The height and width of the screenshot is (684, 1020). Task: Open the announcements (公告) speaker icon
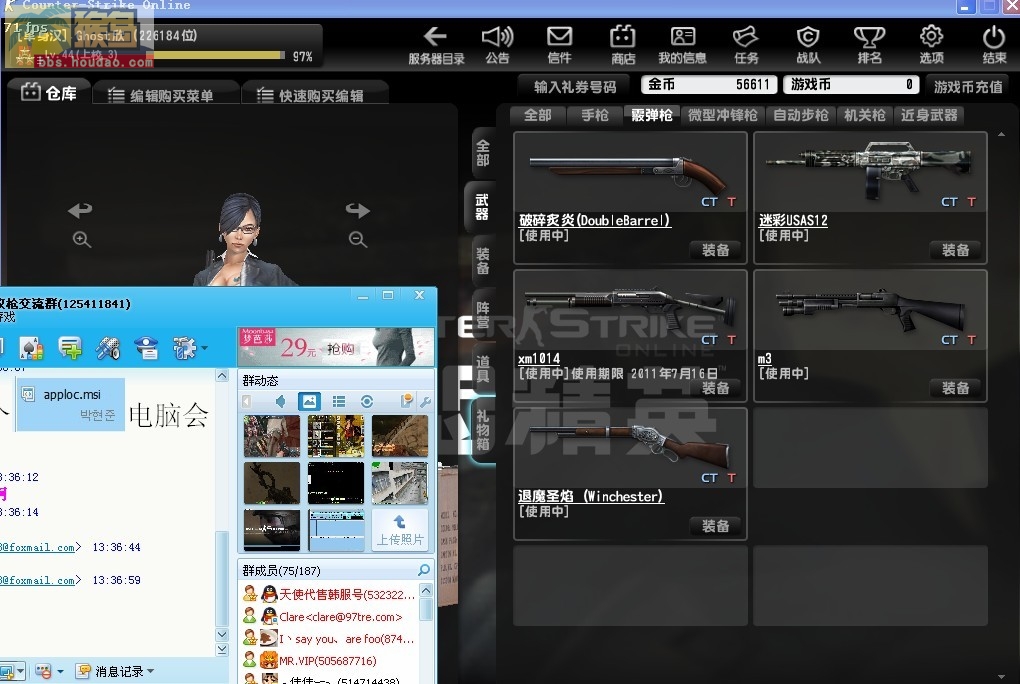coord(497,44)
